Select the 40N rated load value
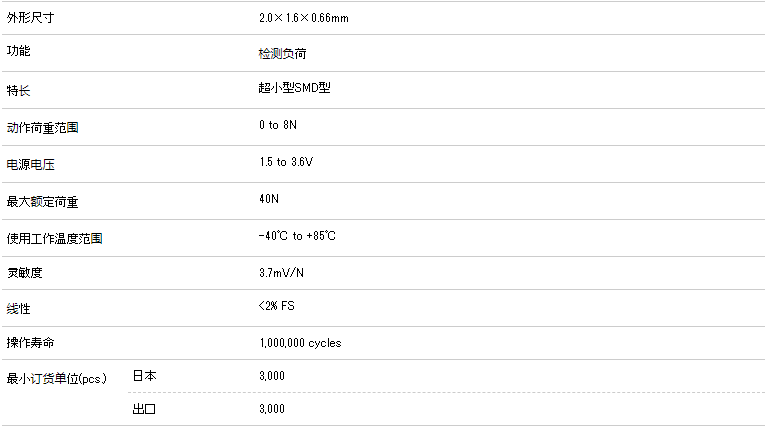The height and width of the screenshot is (427, 766). (268, 199)
